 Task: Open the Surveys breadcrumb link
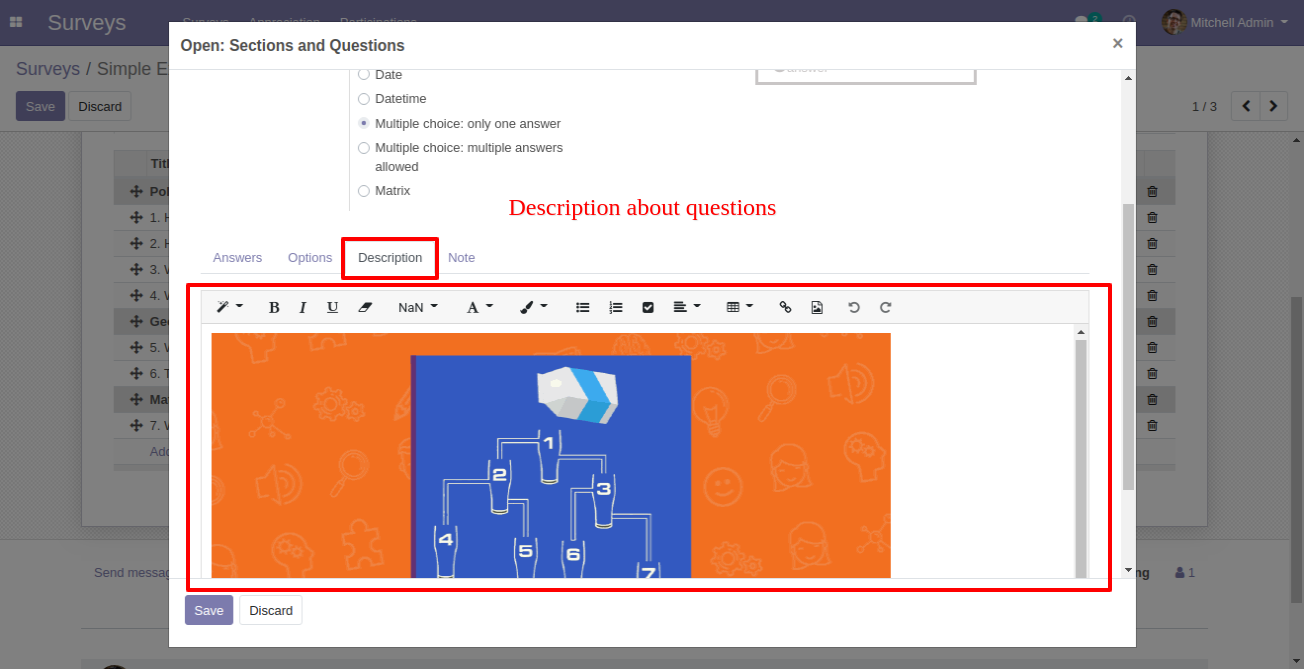click(48, 69)
